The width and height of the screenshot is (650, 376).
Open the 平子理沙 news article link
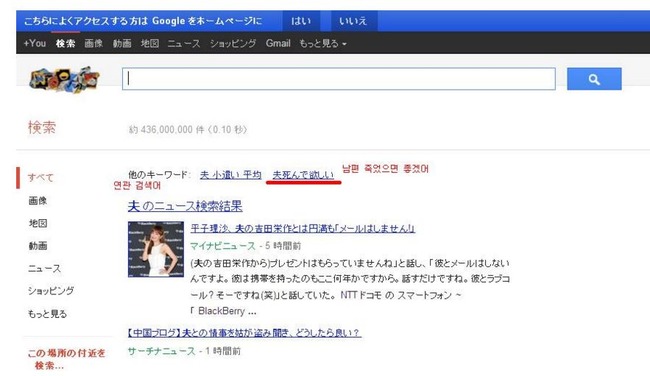coord(303,228)
